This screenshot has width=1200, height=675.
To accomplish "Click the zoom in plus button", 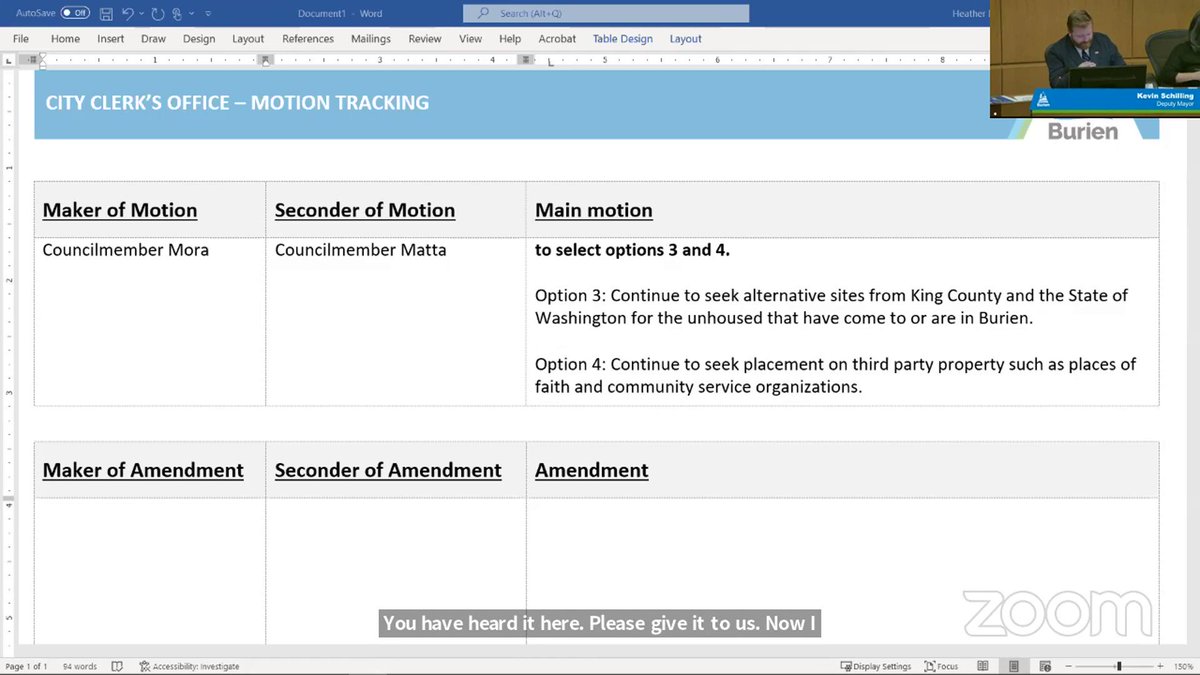I will tap(1161, 666).
